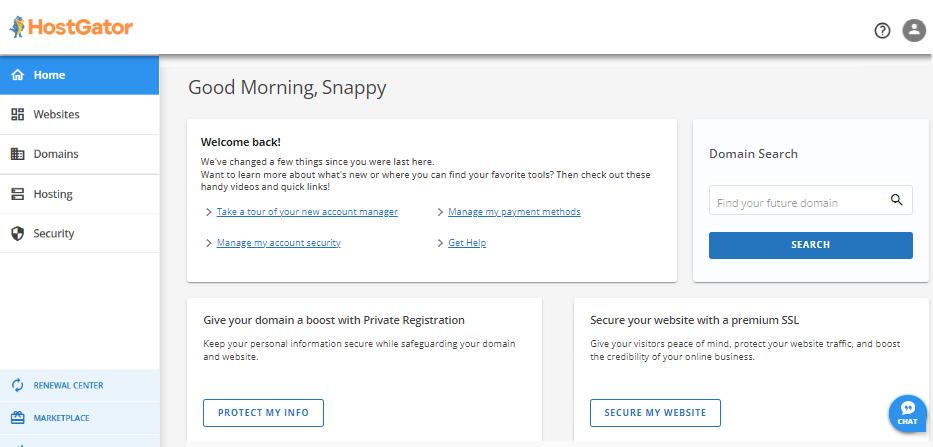Click the Marketplace gift icon
The width and height of the screenshot is (933, 447).
coord(18,418)
